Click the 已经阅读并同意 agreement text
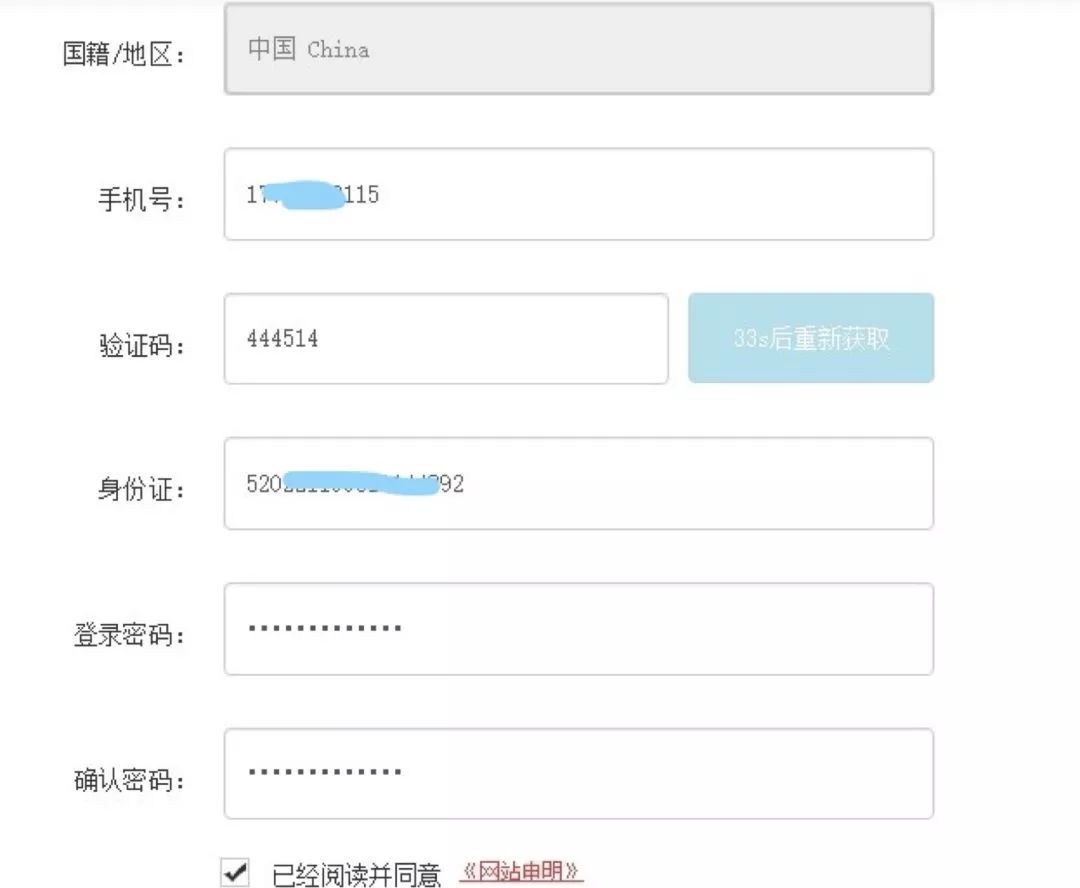 click(355, 872)
